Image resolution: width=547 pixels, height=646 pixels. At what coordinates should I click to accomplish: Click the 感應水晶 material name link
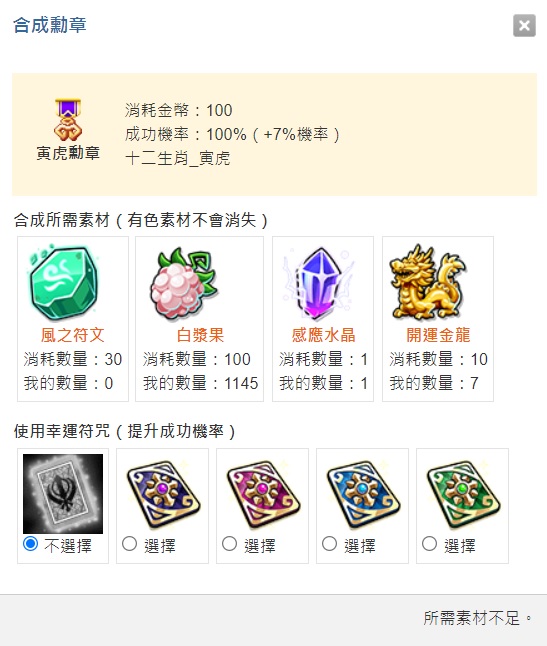click(323, 335)
